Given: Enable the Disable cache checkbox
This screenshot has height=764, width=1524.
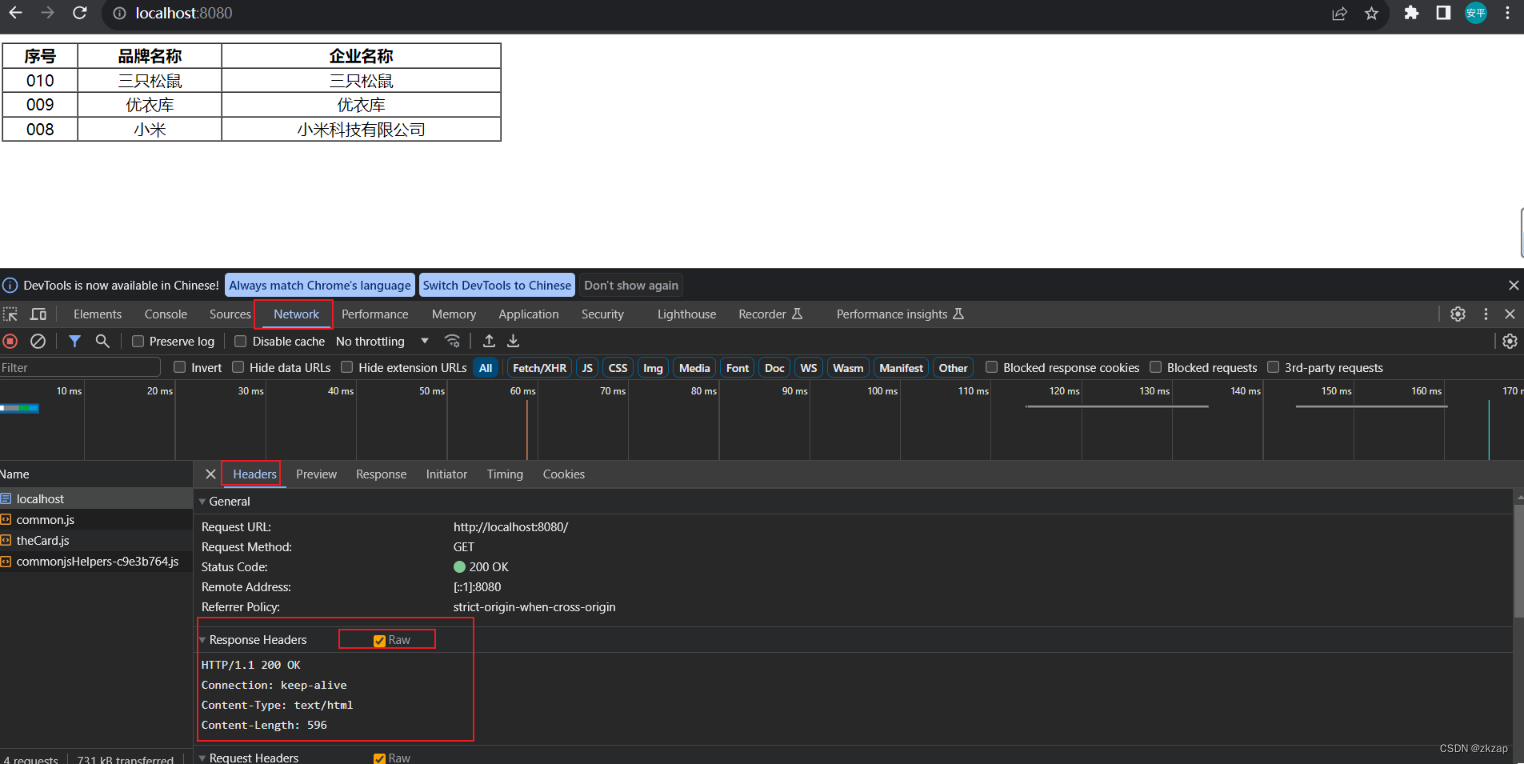Looking at the screenshot, I should tap(241, 341).
